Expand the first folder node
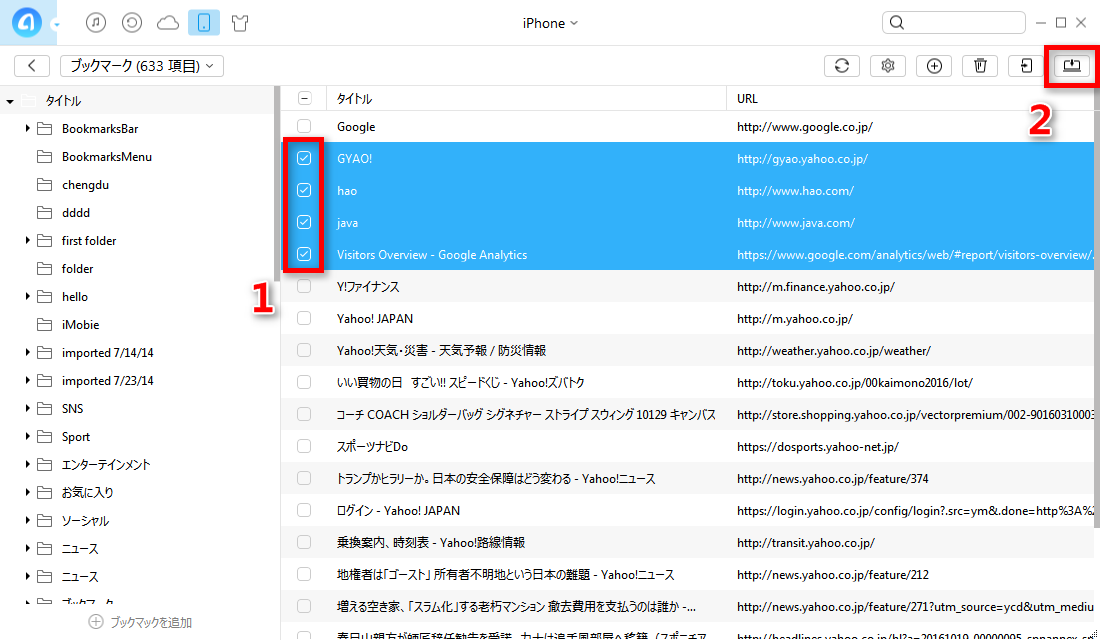The height and width of the screenshot is (640, 1100). pos(27,241)
